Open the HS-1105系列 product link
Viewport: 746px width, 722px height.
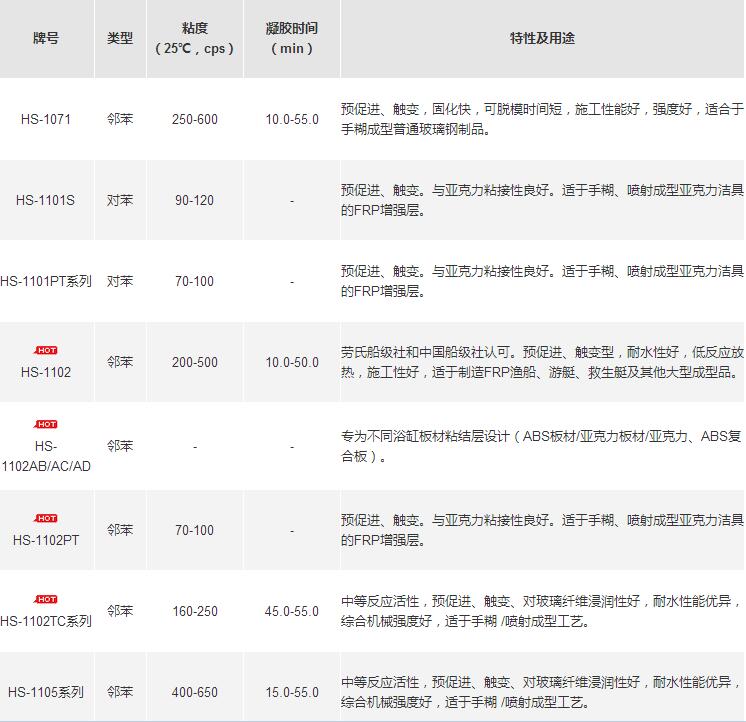tap(46, 692)
